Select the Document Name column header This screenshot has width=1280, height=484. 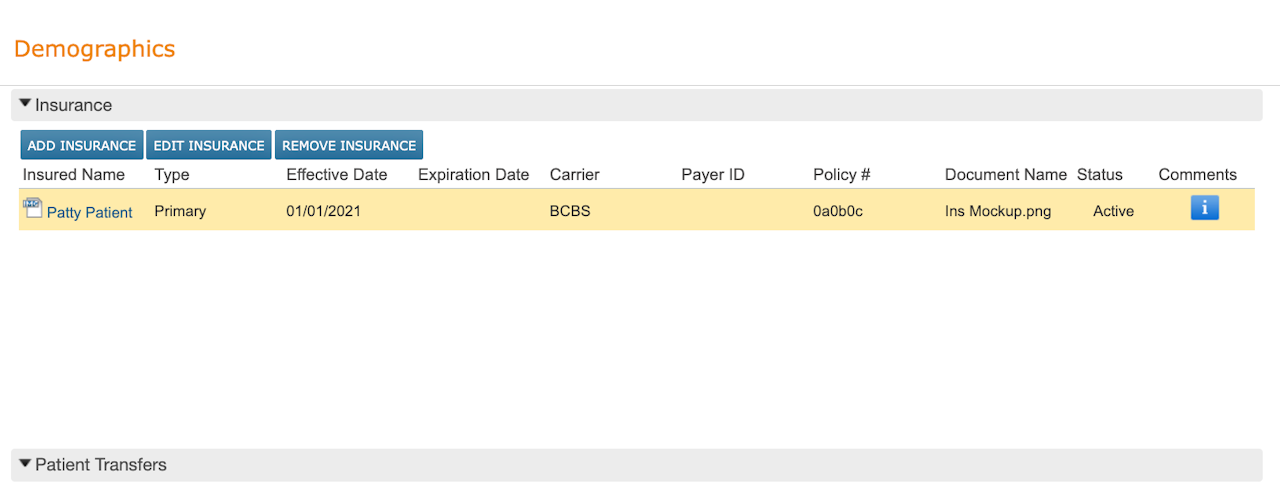[1006, 175]
